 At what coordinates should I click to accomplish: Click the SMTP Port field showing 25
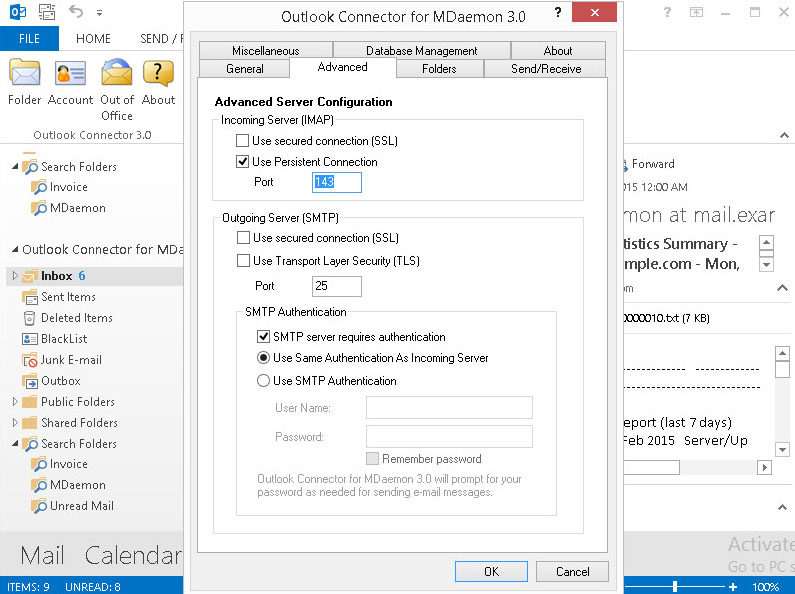coord(337,286)
